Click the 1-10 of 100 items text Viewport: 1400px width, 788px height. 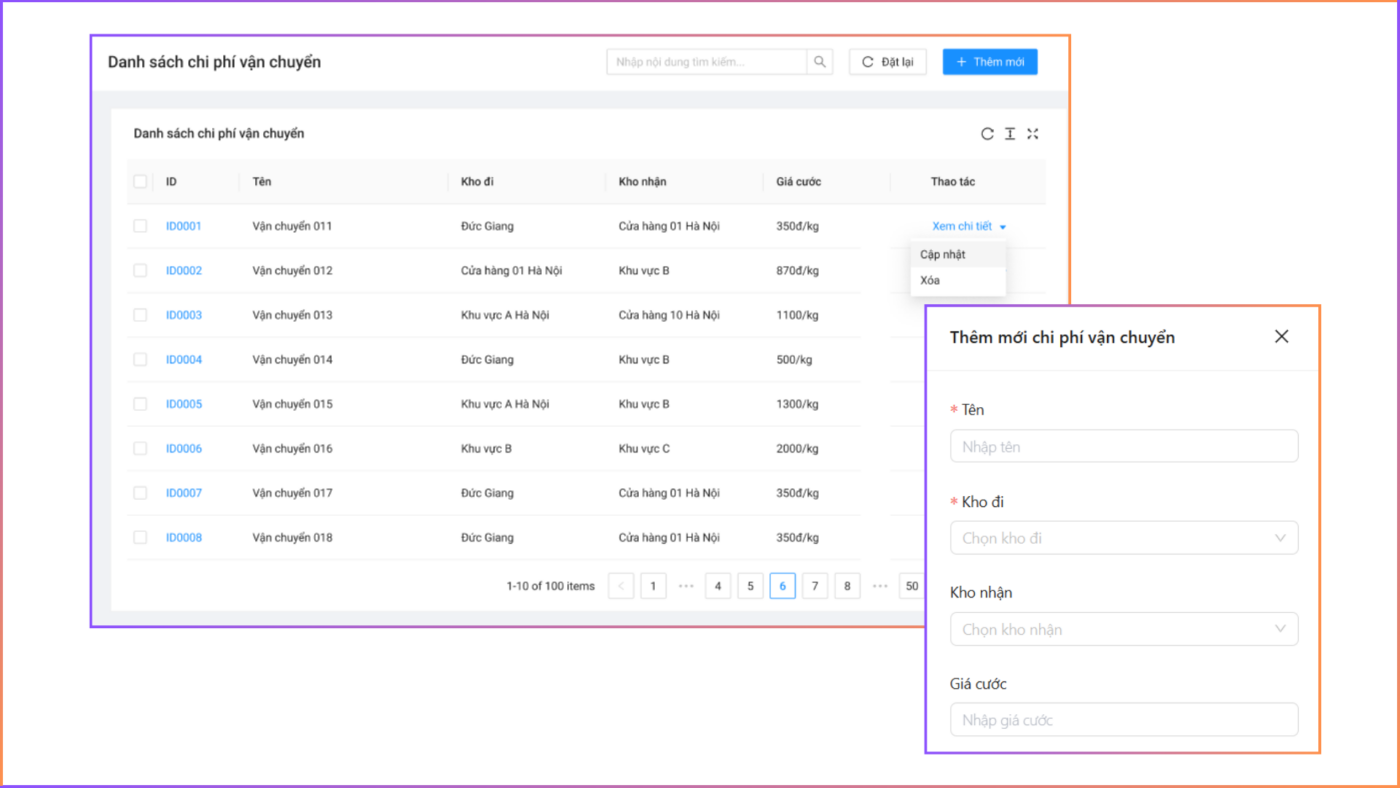click(550, 586)
